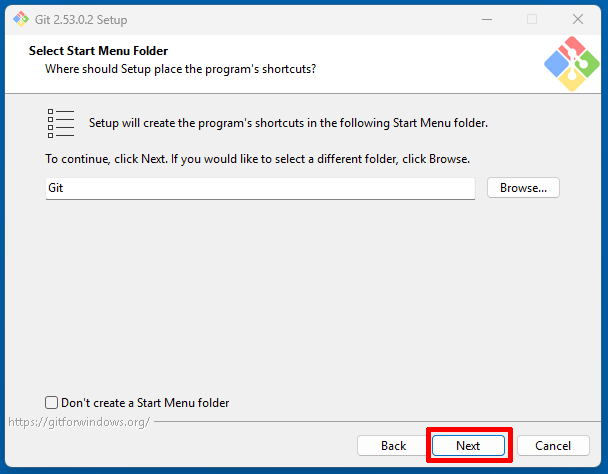This screenshot has width=608, height=474.
Task: Go Back to the previous setup step
Action: 393,446
